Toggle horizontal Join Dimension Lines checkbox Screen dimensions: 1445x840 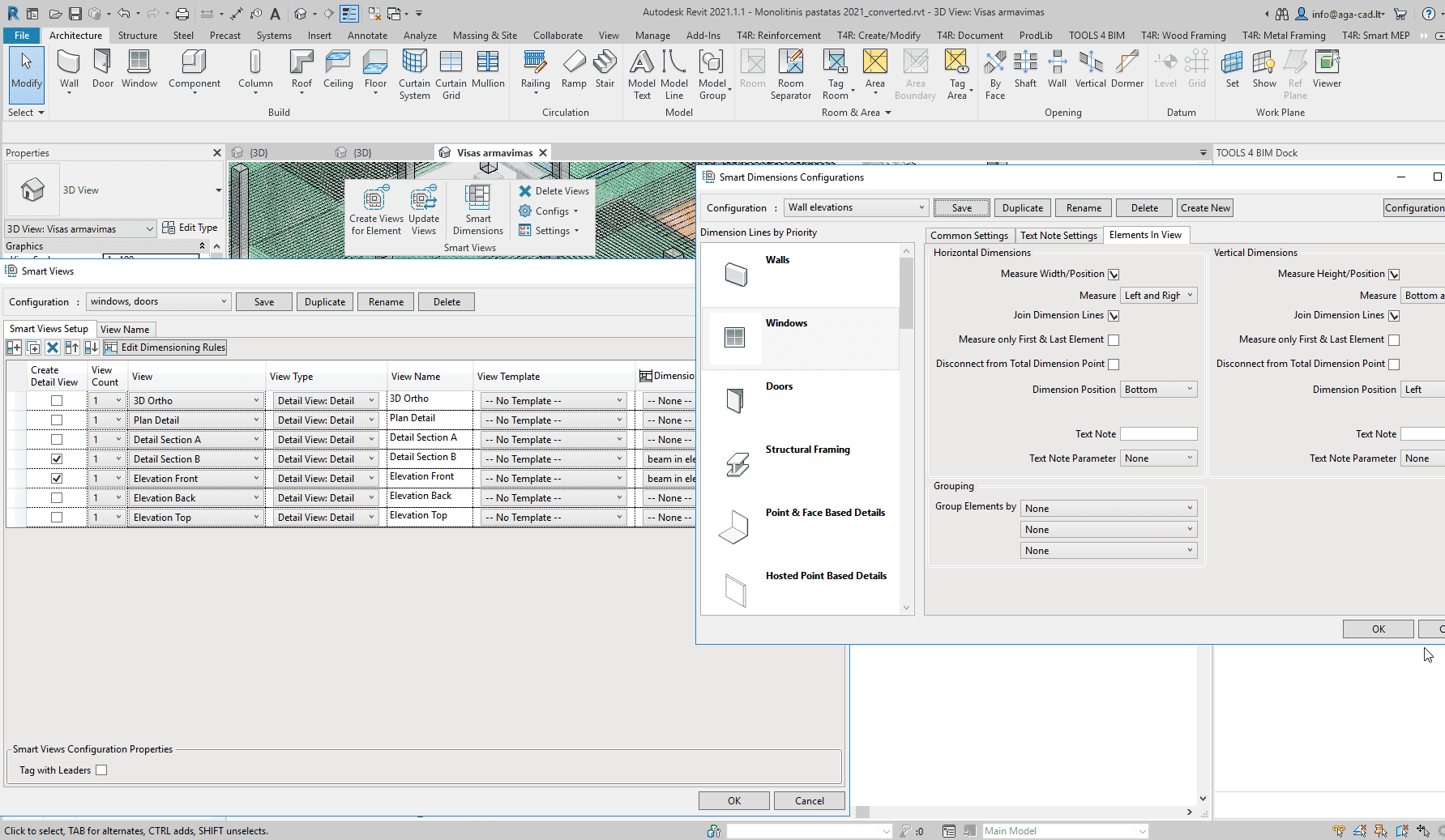(1114, 316)
